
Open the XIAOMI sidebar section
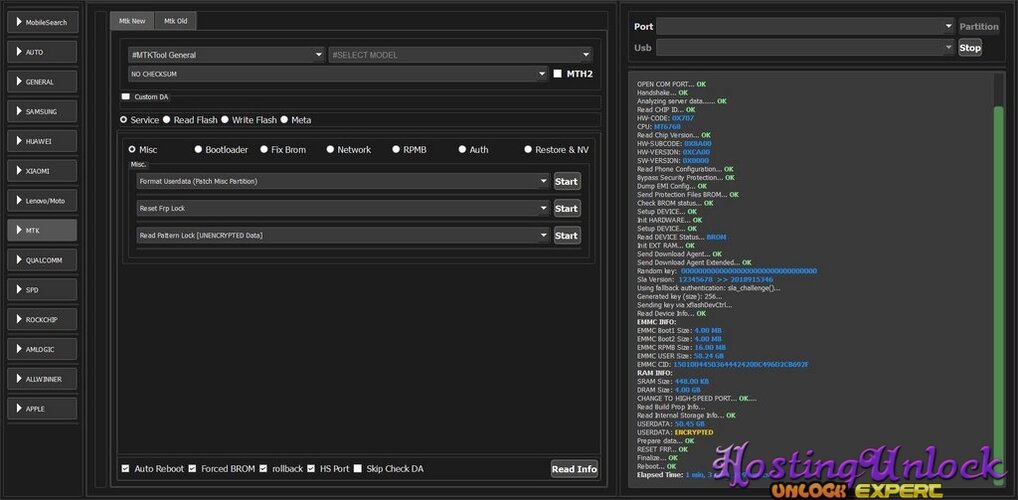click(x=42, y=171)
